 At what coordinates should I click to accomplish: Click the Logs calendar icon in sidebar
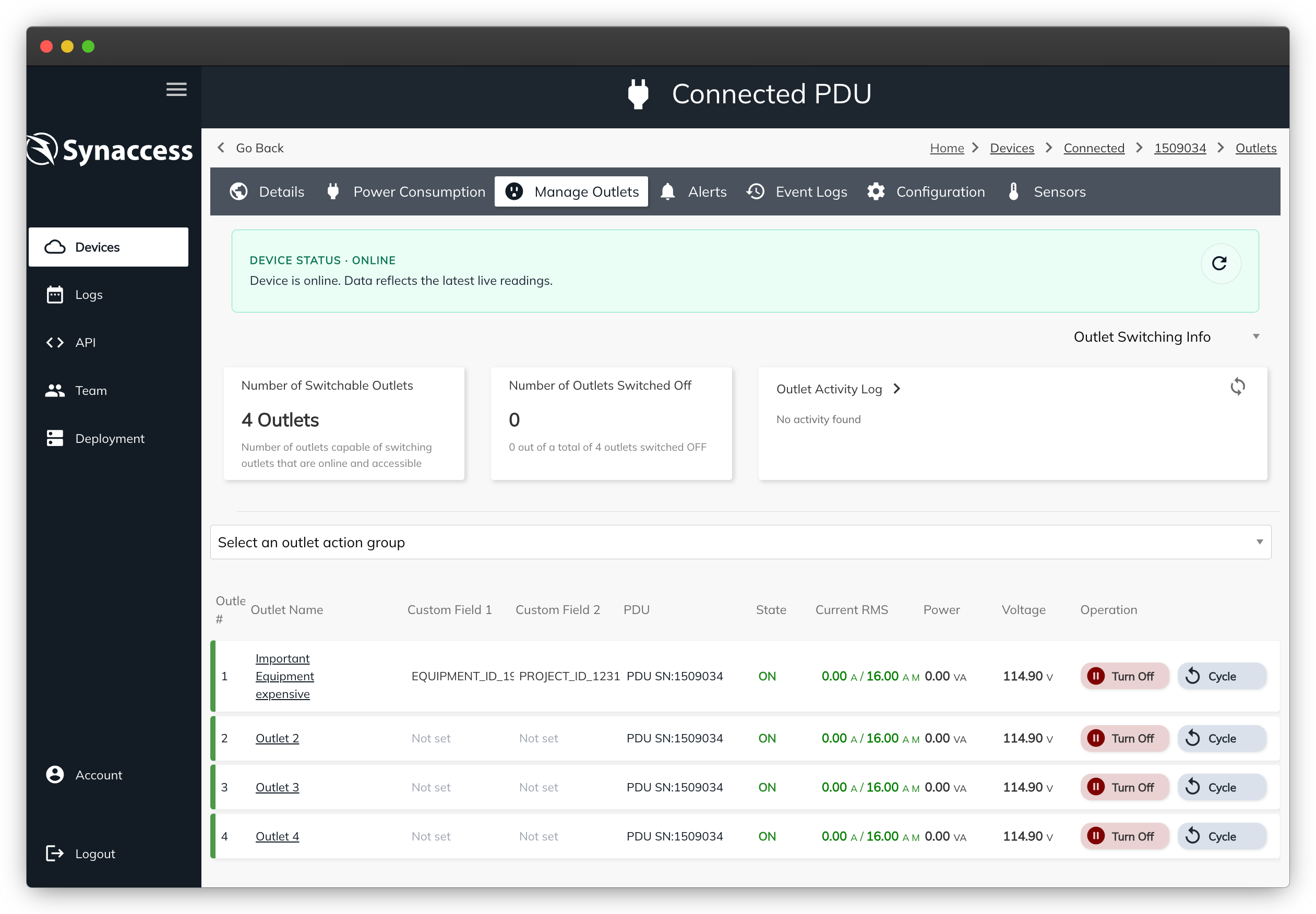click(55, 295)
